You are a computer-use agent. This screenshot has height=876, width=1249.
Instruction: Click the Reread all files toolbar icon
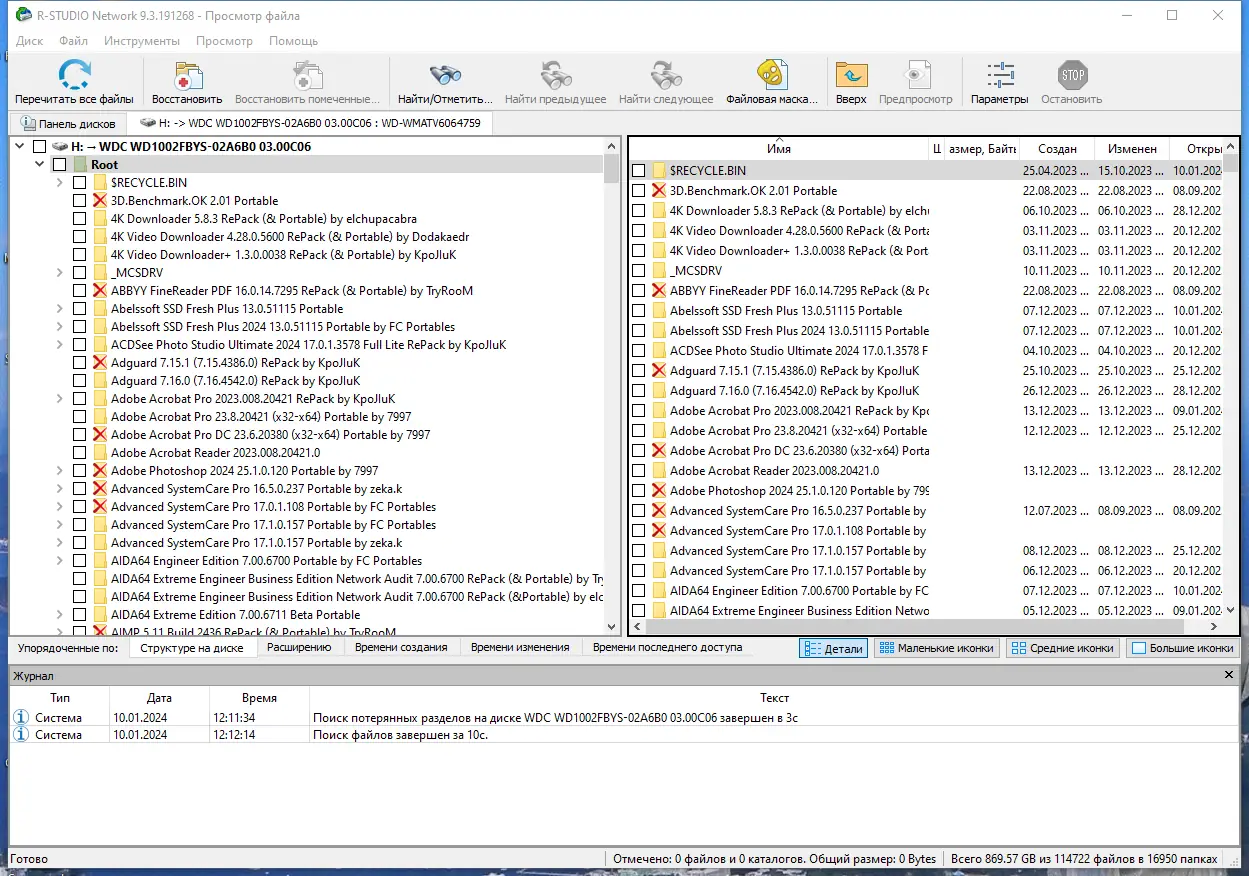click(74, 75)
